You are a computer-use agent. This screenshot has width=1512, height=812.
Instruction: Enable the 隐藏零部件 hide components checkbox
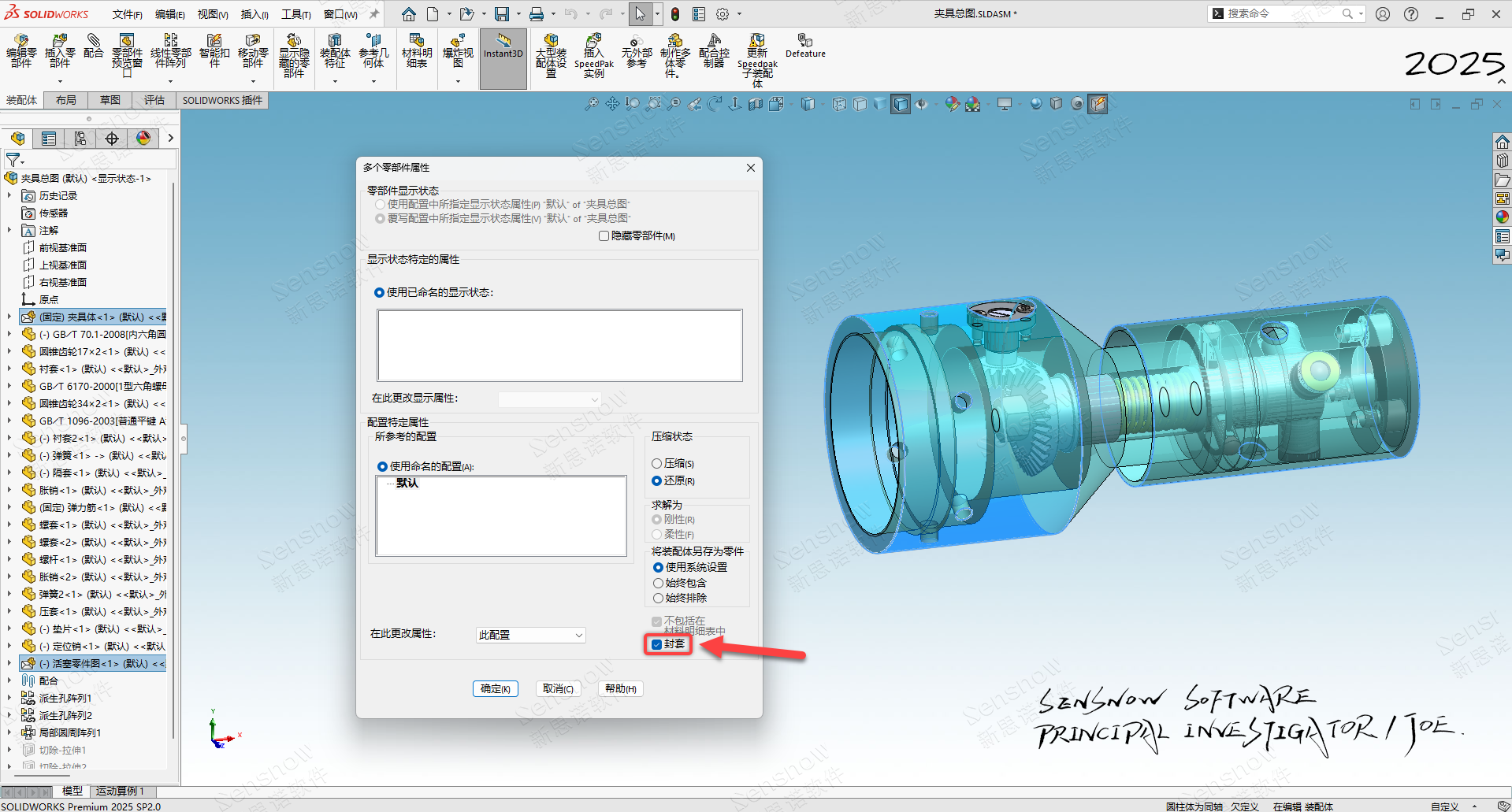604,236
